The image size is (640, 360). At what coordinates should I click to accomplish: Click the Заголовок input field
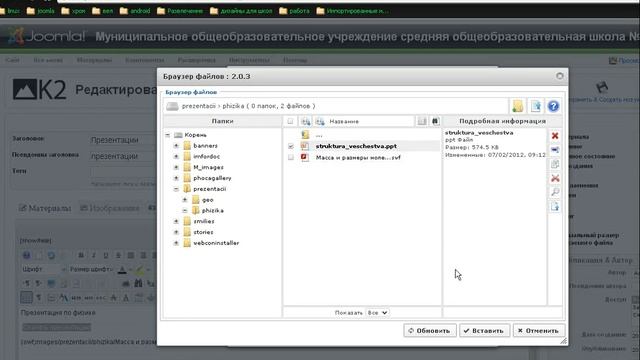(123, 140)
